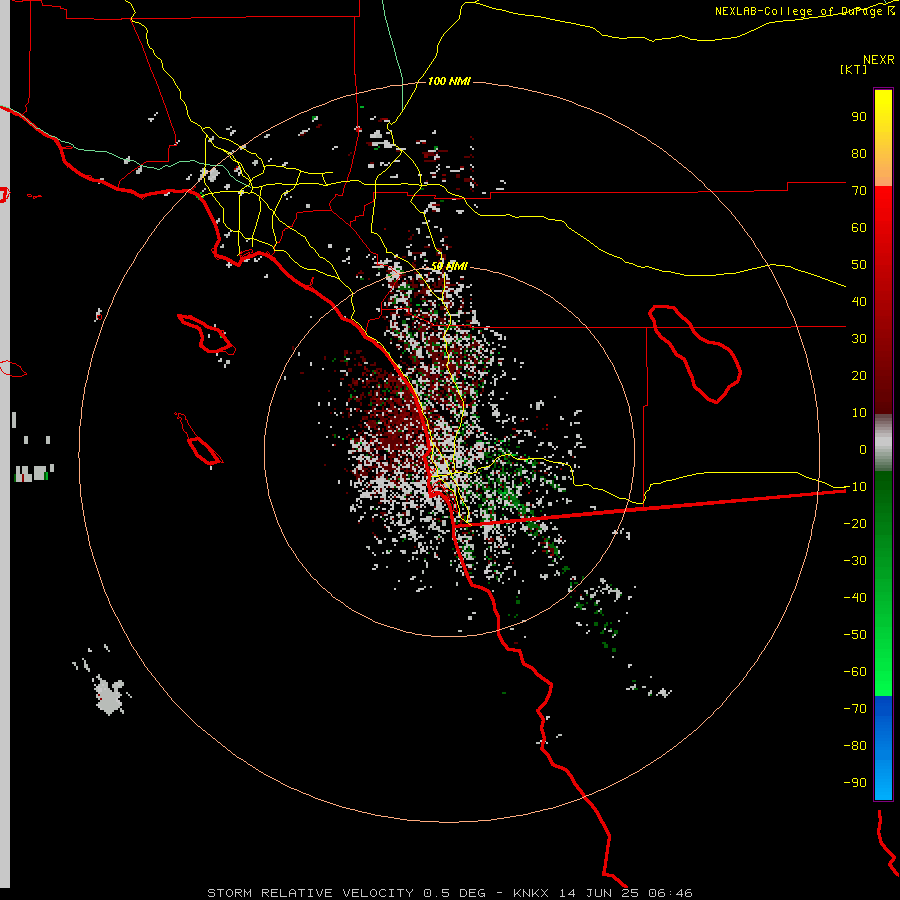Click the -50 scale value

(855, 635)
